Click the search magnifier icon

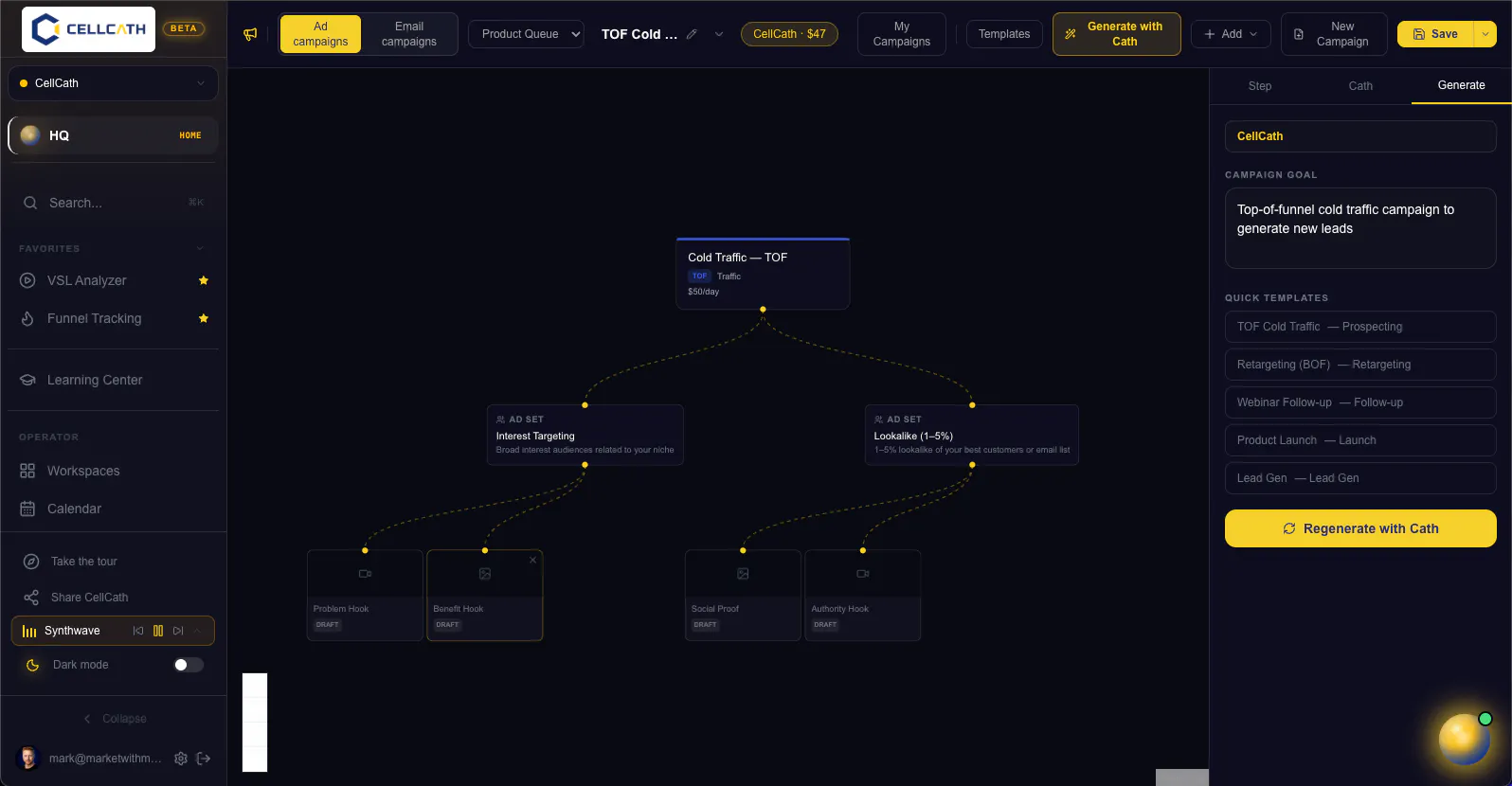[30, 203]
